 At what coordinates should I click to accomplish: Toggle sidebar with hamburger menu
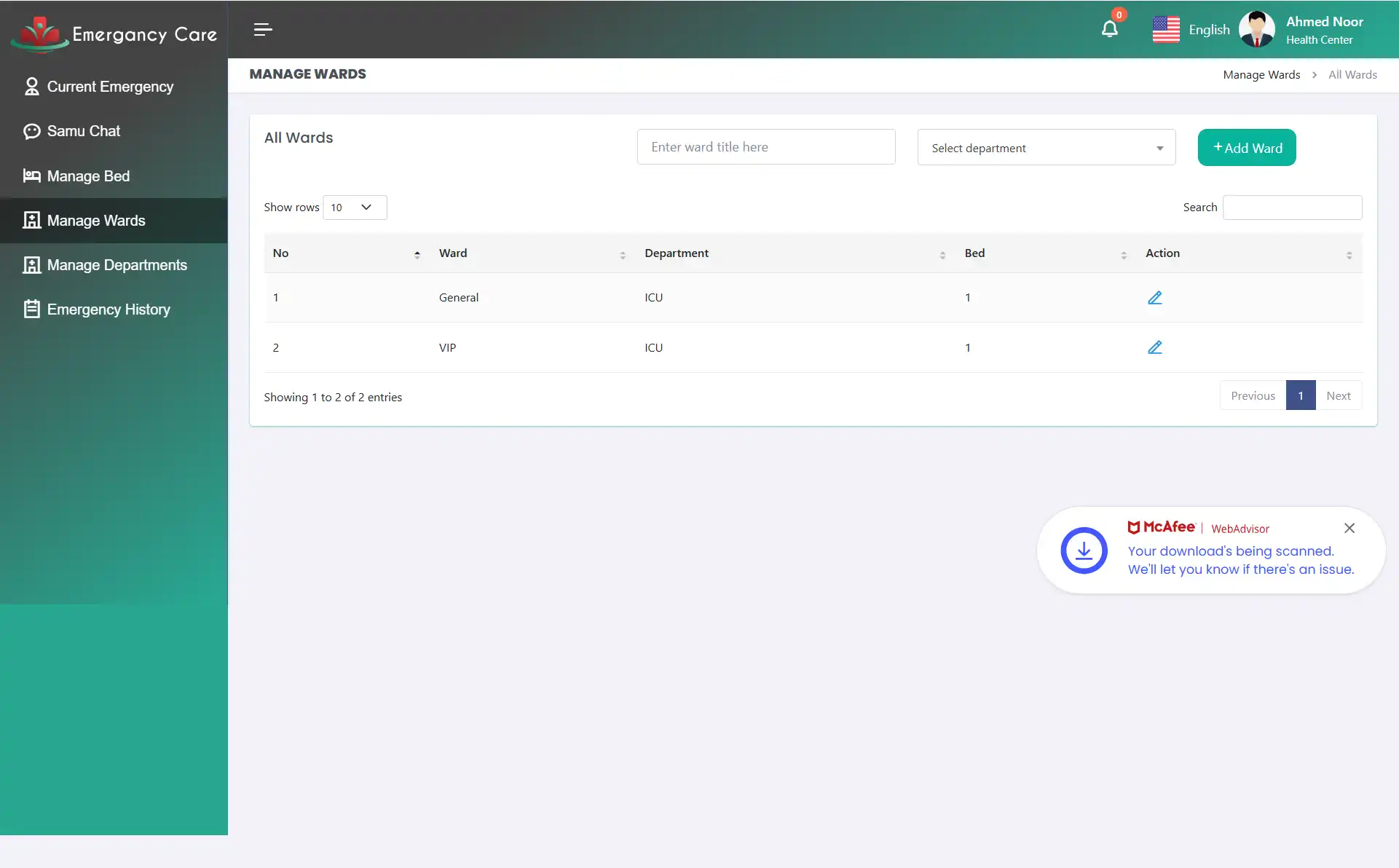tap(263, 30)
